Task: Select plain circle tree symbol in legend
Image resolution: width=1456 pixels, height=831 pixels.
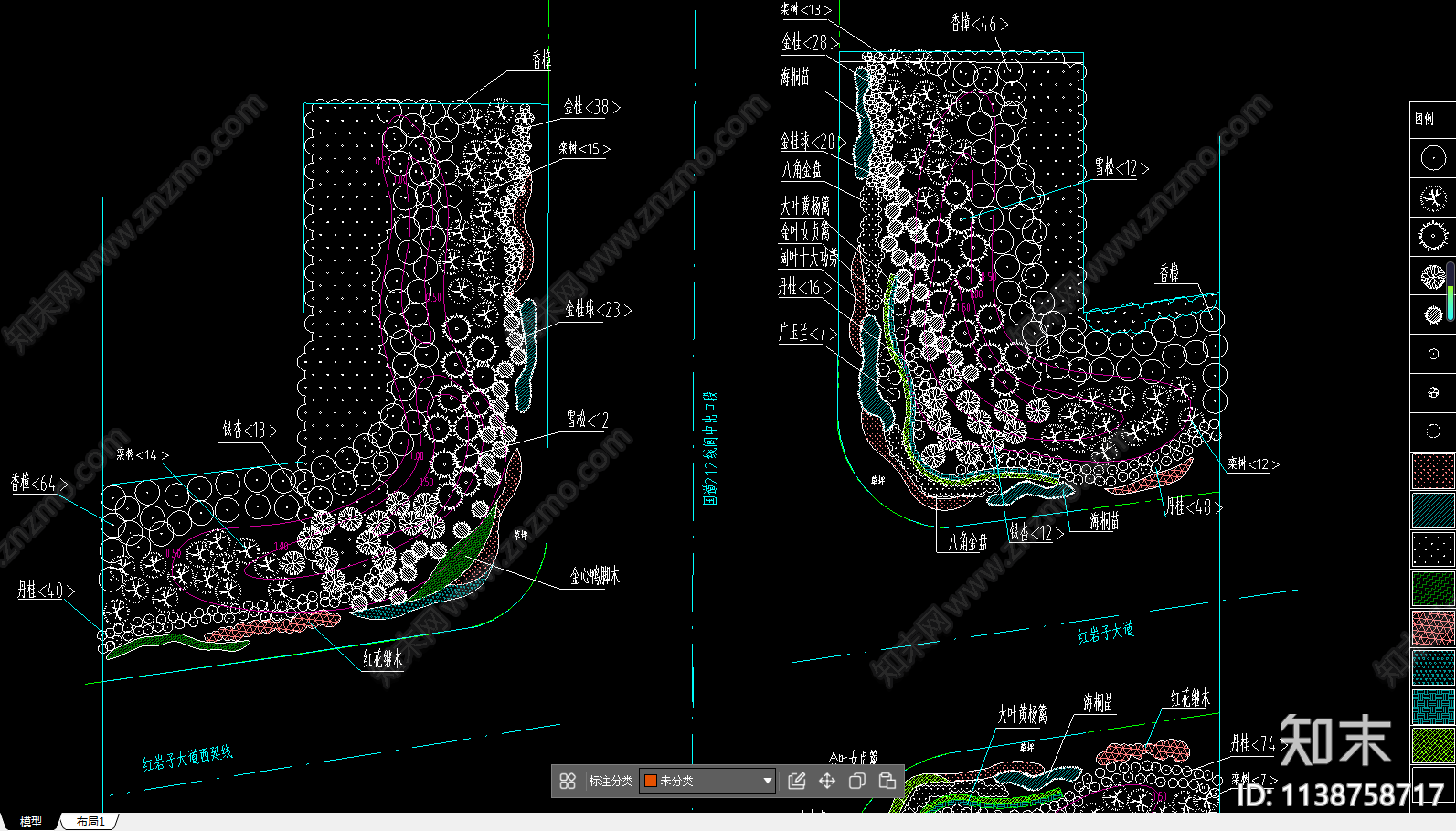Action: [1432, 158]
